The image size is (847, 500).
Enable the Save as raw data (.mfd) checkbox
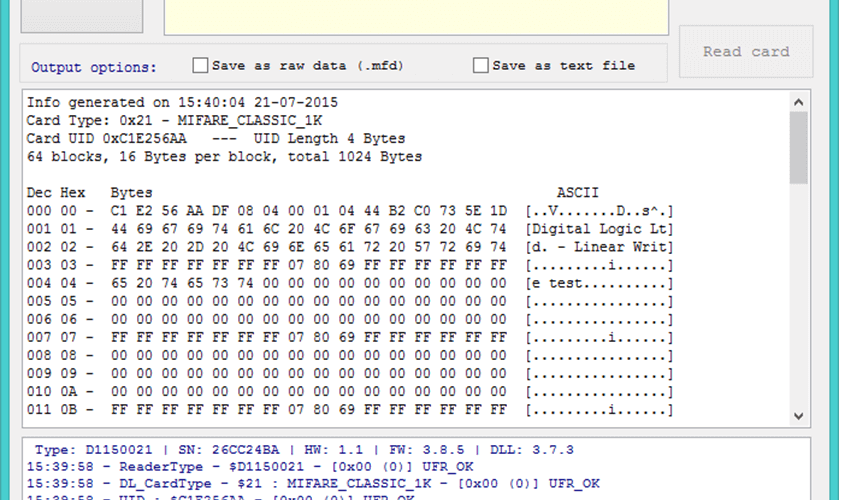(200, 65)
